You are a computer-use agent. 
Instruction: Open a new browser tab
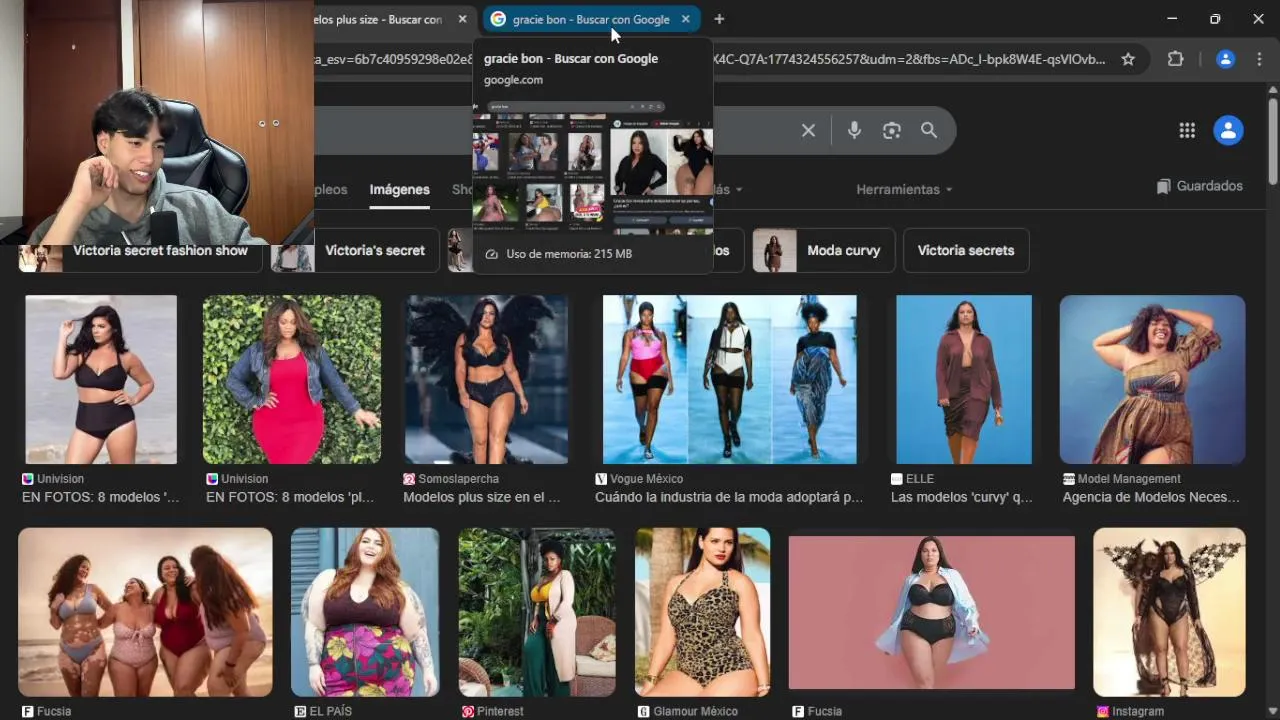[x=719, y=19]
